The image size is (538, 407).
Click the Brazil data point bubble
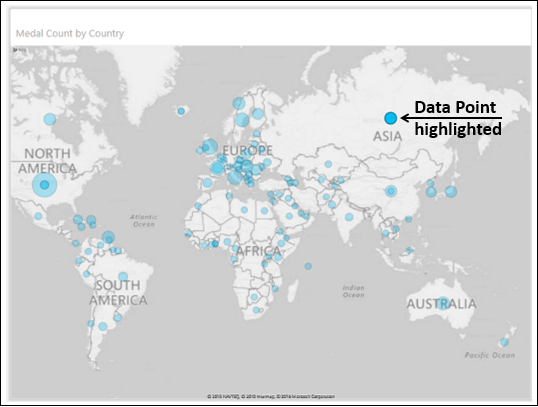[x=123, y=276]
